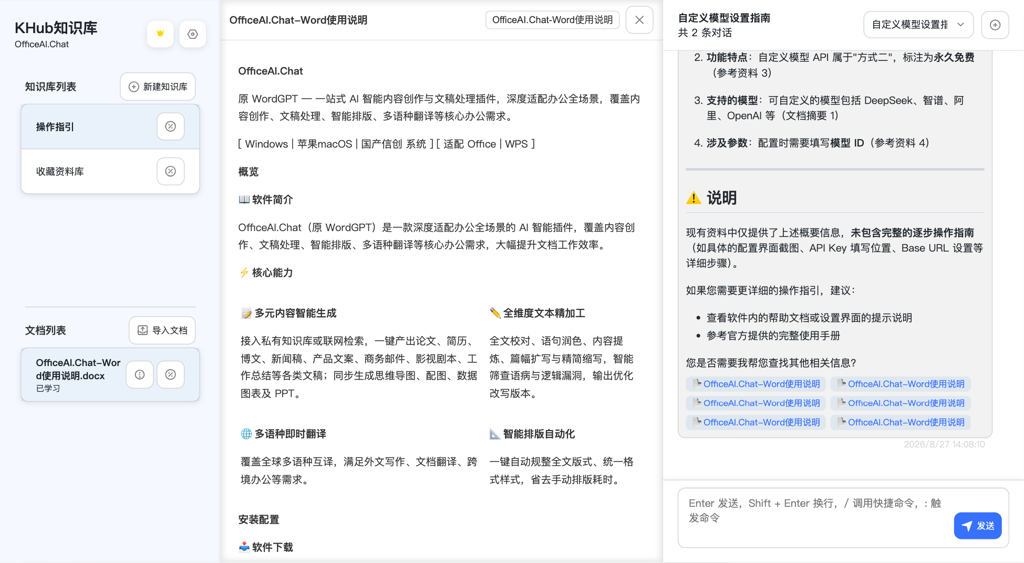1024x563 pixels.
Task: Open the 自定义模型设置 conversation dropdown
Action: (x=918, y=25)
